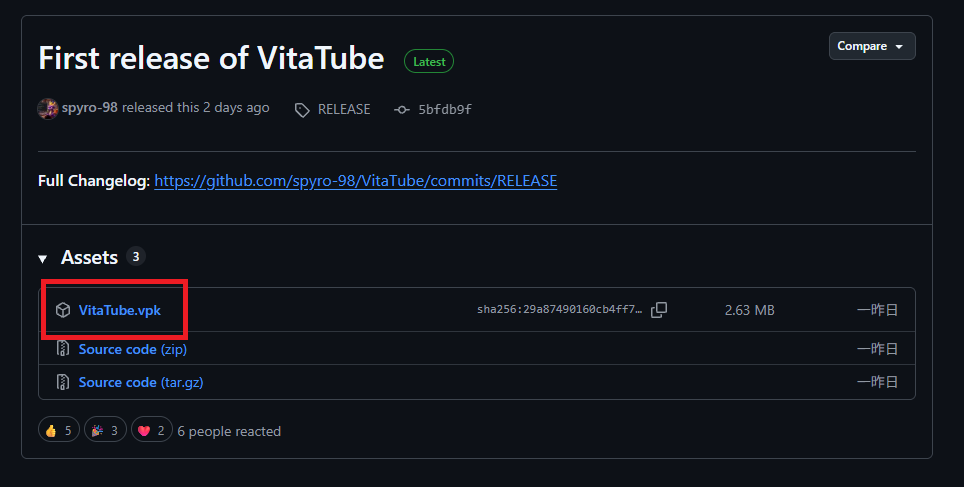The width and height of the screenshot is (964, 487).
Task: Toggle the thumbs up reaction
Action: (59, 430)
